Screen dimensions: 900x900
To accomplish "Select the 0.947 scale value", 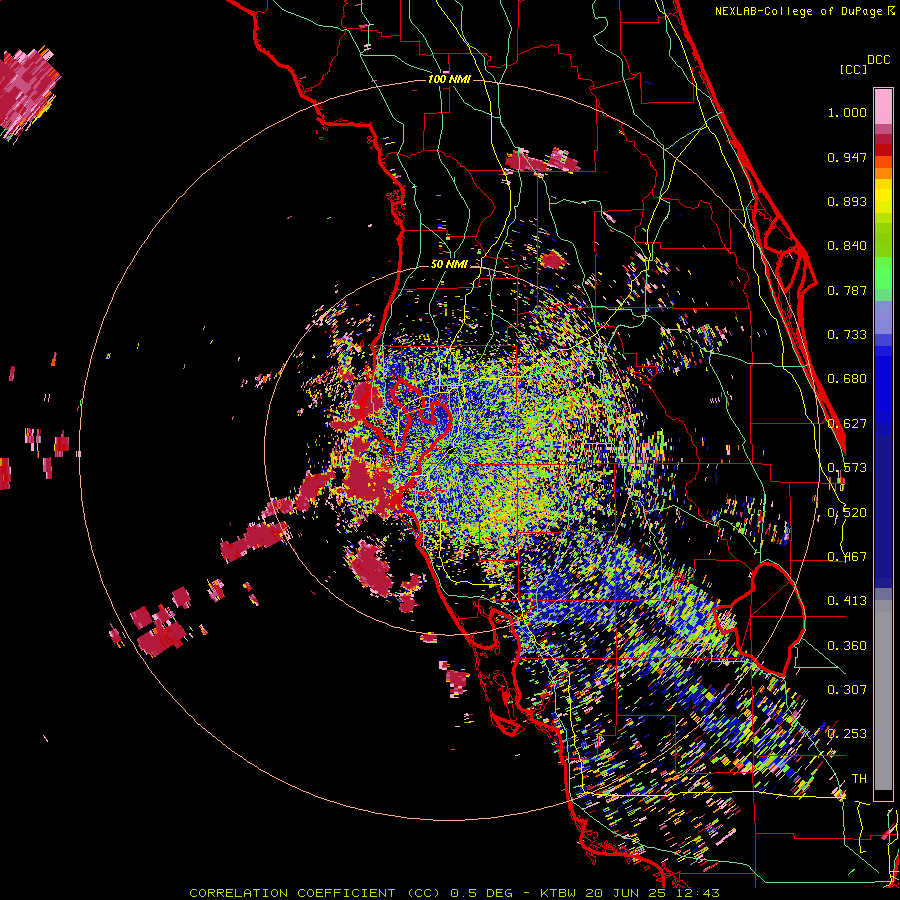I will point(847,157).
